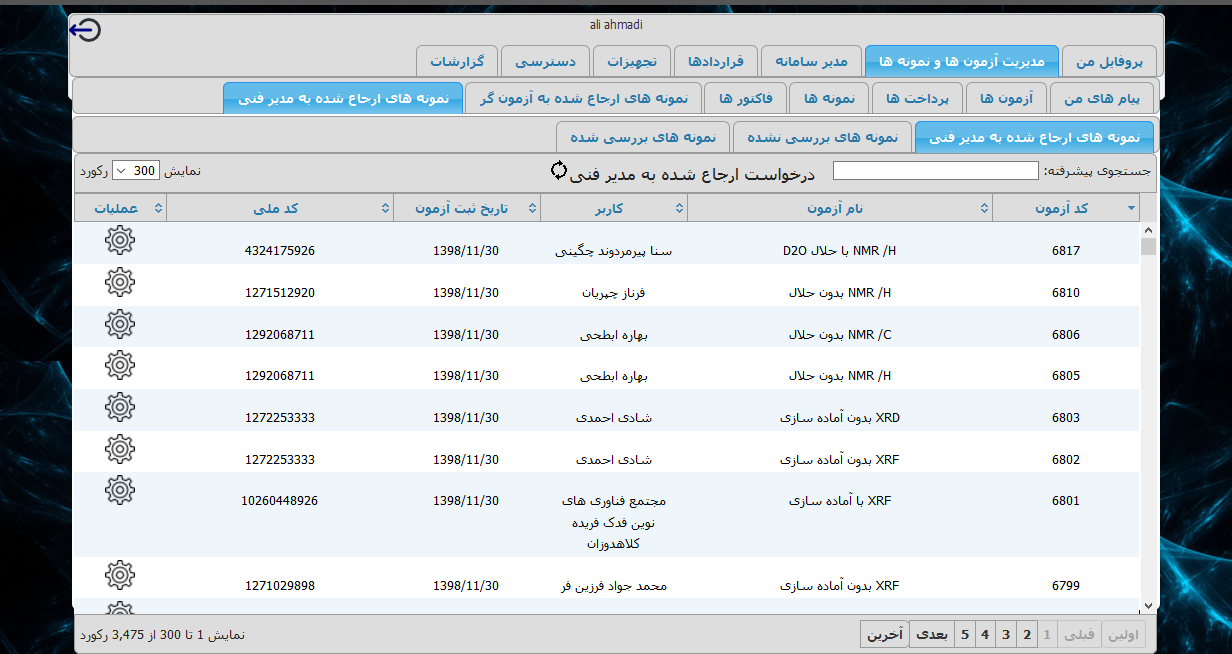The image size is (1232, 654).
Task: Open the فاکتور ها tab
Action: point(745,99)
